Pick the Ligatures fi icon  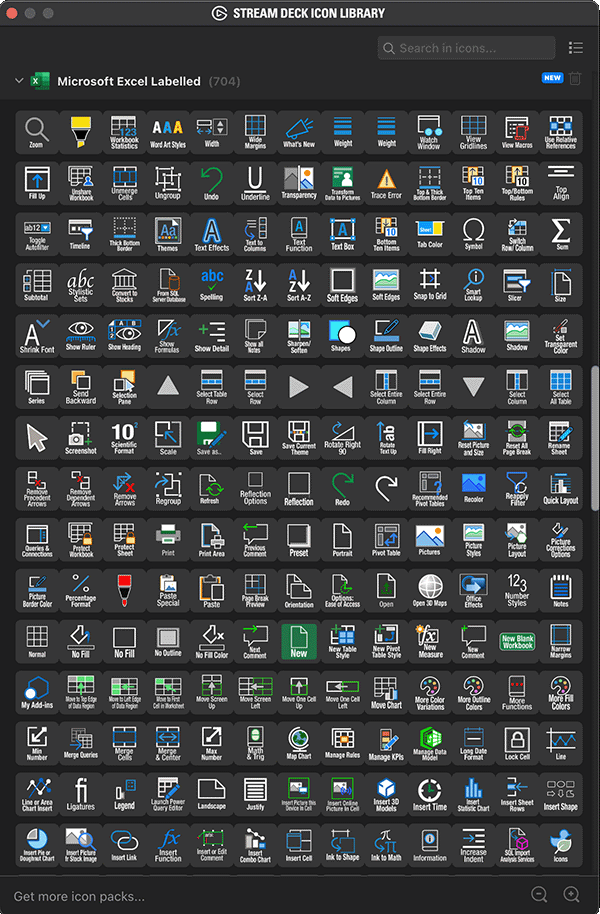[80, 794]
